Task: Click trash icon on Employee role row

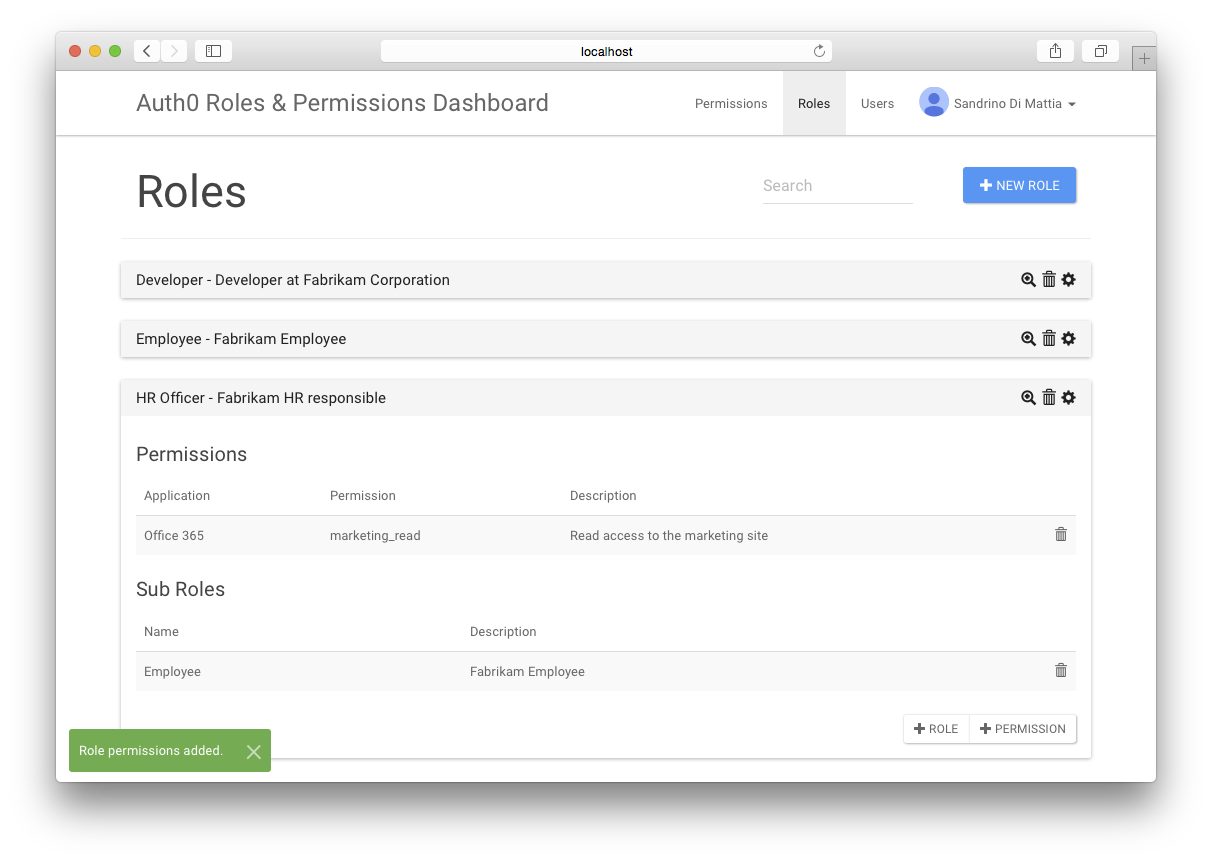Action: pyautogui.click(x=1049, y=339)
